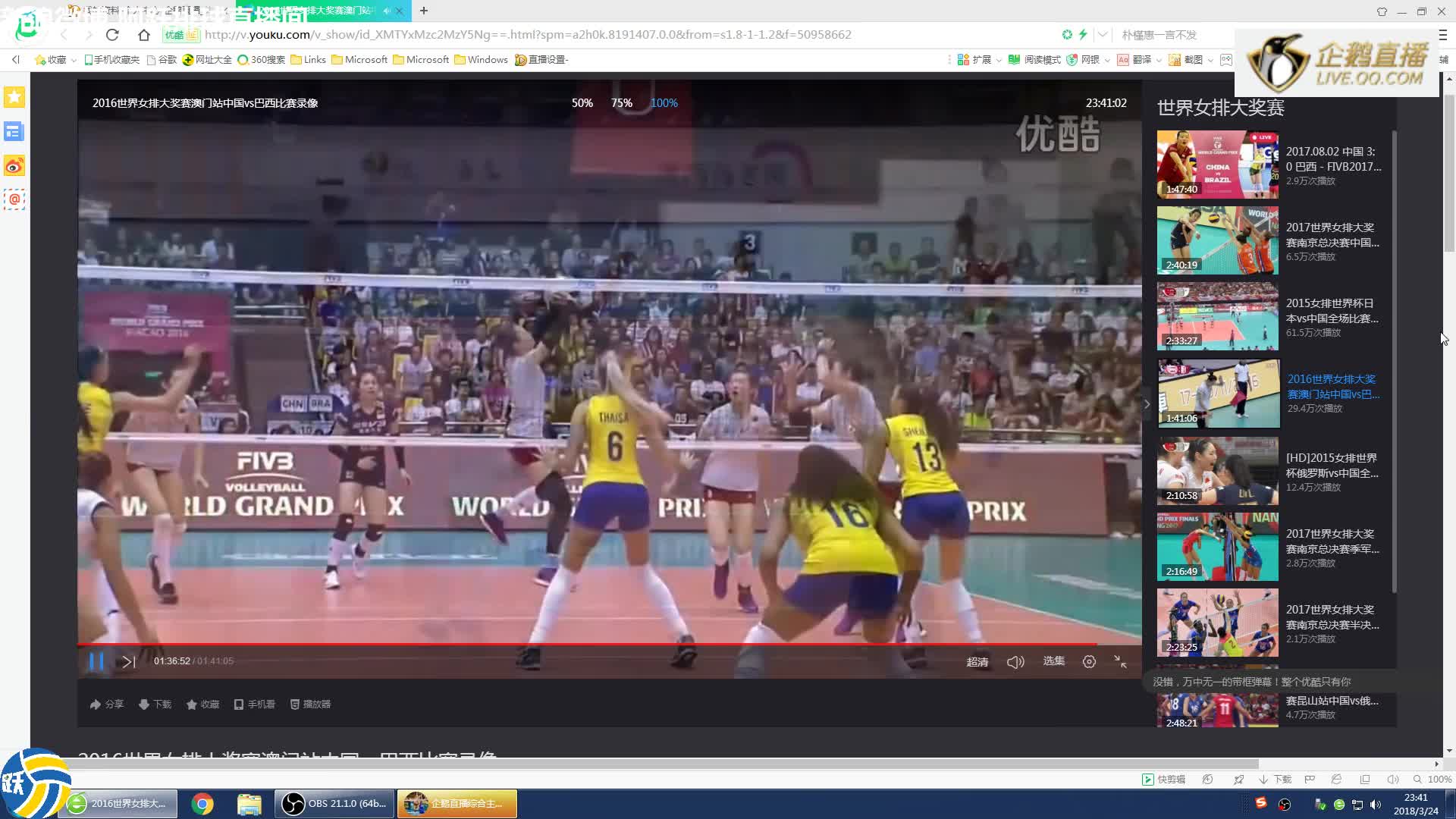1456x819 pixels.
Task: Open the 2015女排世界杯 Japan vs China thumbnail
Action: point(1217,316)
